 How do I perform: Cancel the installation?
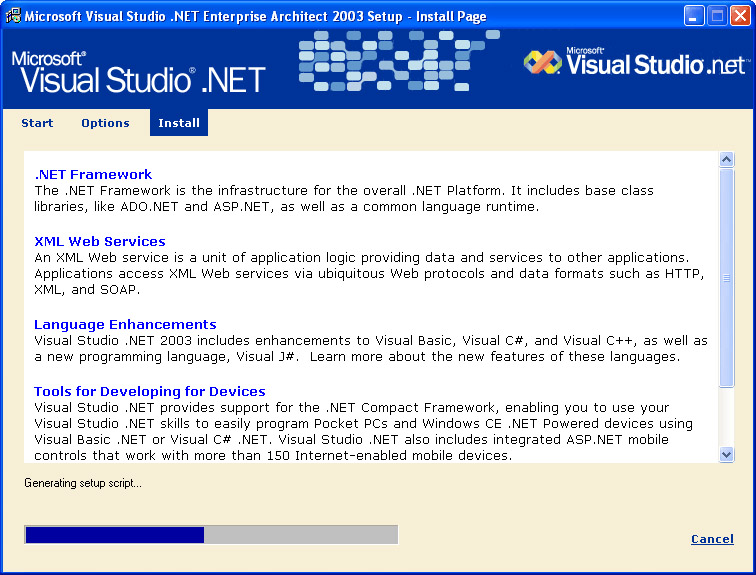[x=712, y=539]
